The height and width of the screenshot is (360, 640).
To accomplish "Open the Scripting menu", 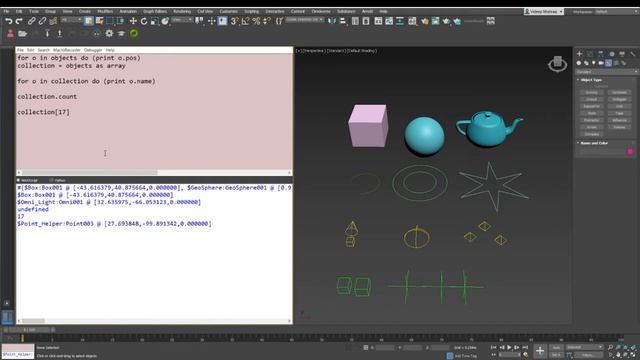I will point(251,11).
